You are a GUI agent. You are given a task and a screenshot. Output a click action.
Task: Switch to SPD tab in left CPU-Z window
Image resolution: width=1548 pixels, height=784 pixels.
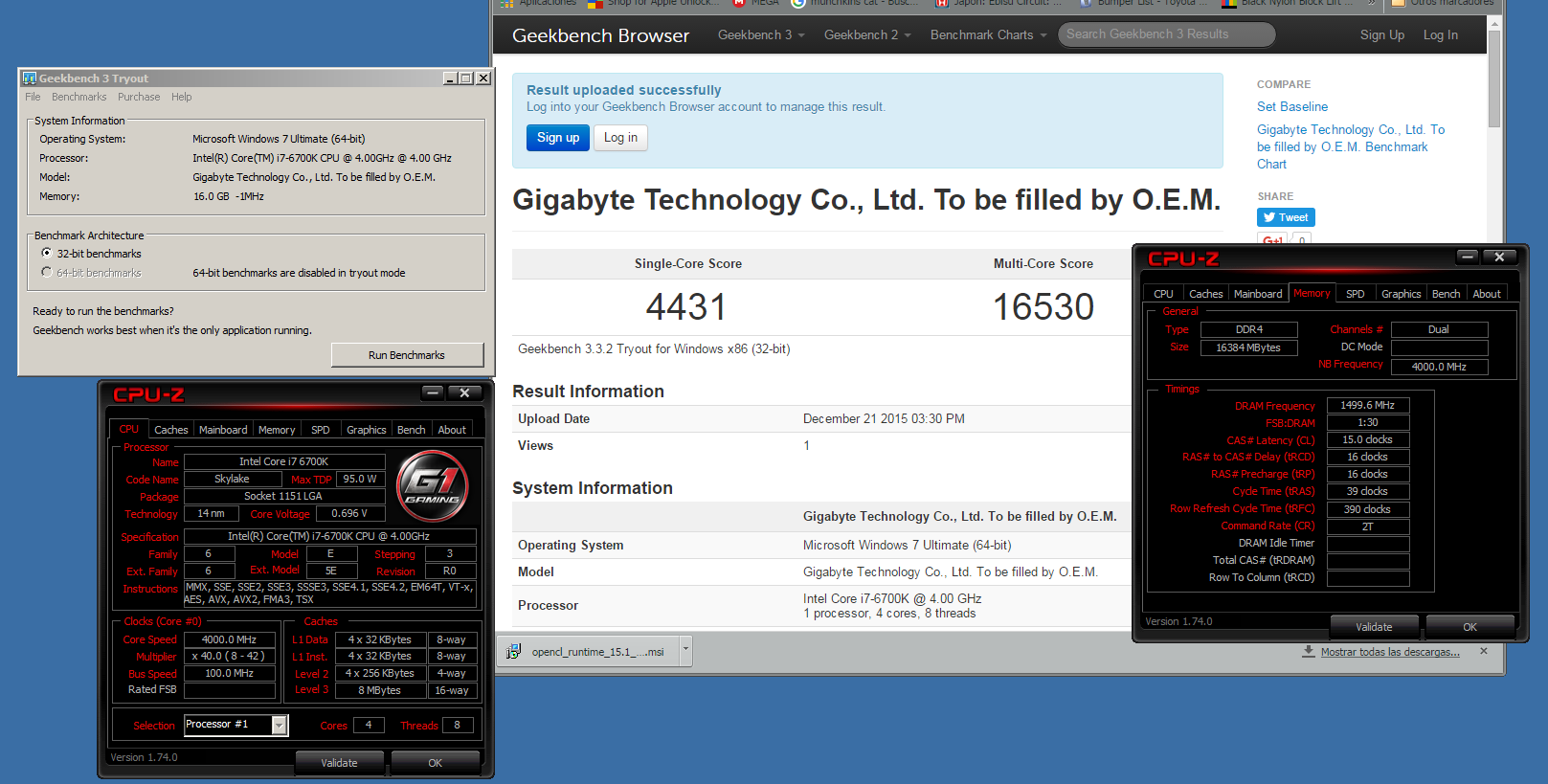pos(321,430)
